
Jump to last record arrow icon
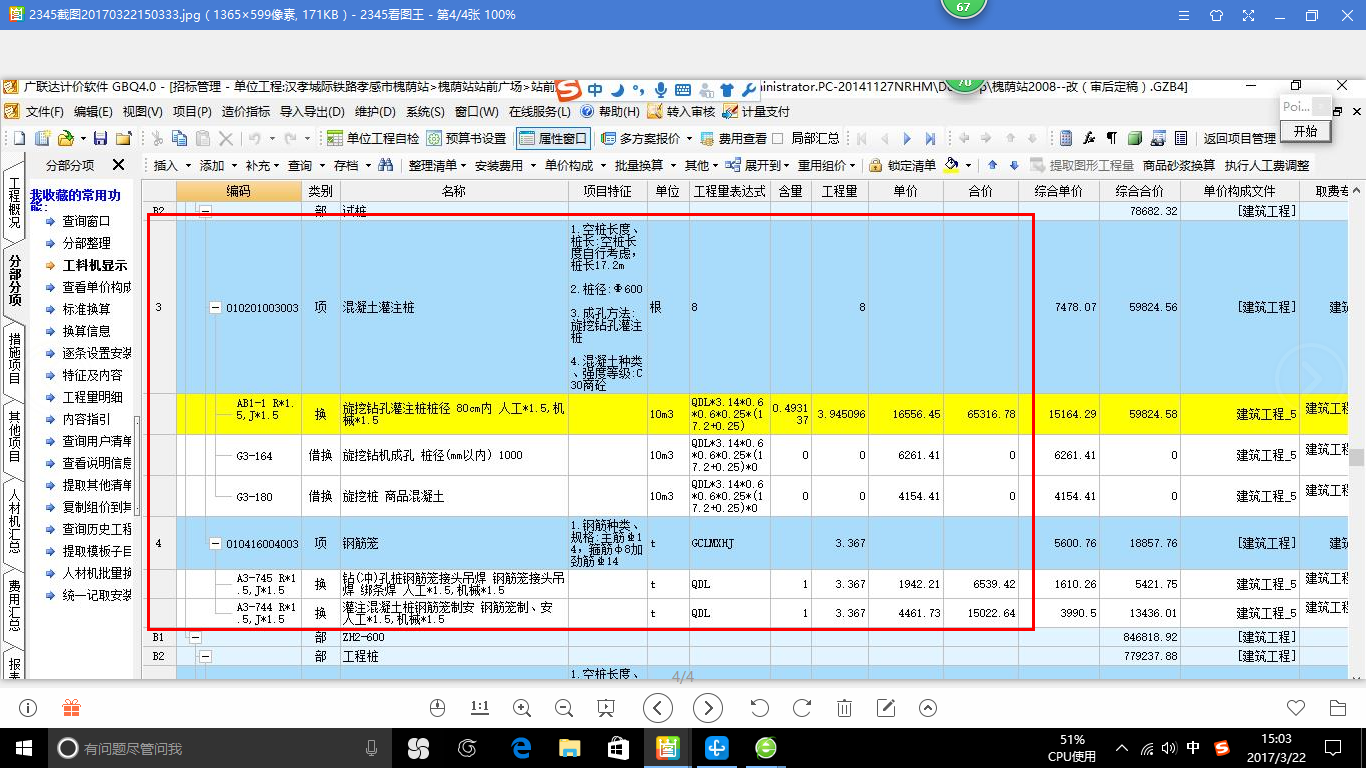[x=930, y=138]
